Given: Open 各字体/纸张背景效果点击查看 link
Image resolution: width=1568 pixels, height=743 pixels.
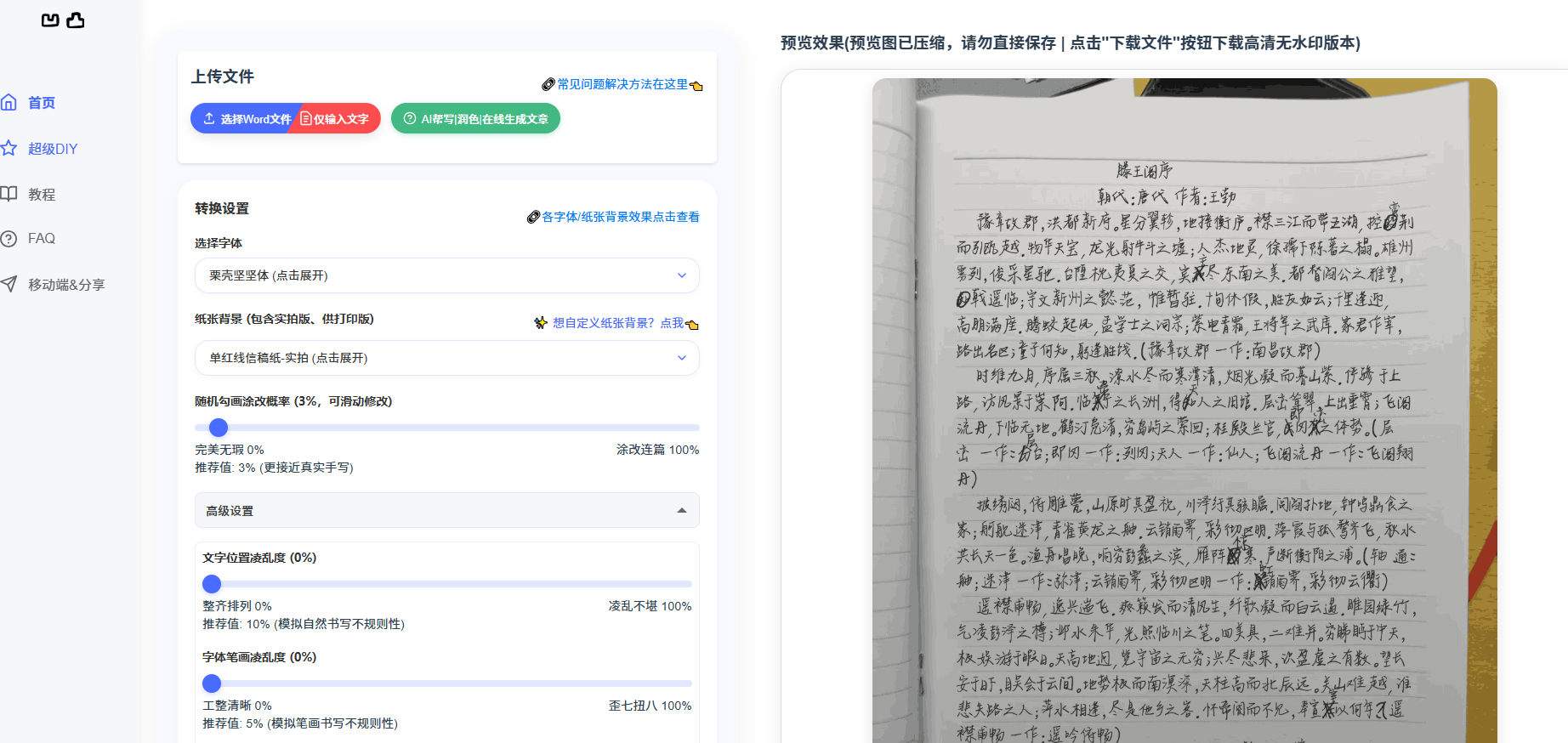Looking at the screenshot, I should click(620, 217).
